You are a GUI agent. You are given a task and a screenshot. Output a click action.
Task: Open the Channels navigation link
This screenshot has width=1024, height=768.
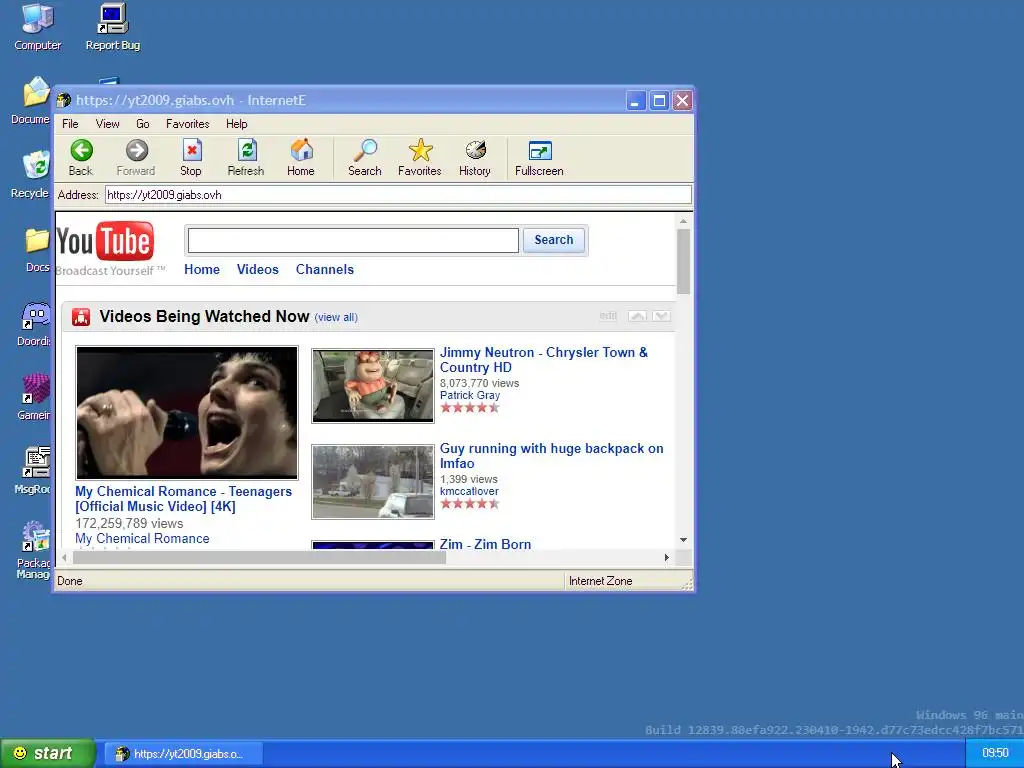pos(325,270)
